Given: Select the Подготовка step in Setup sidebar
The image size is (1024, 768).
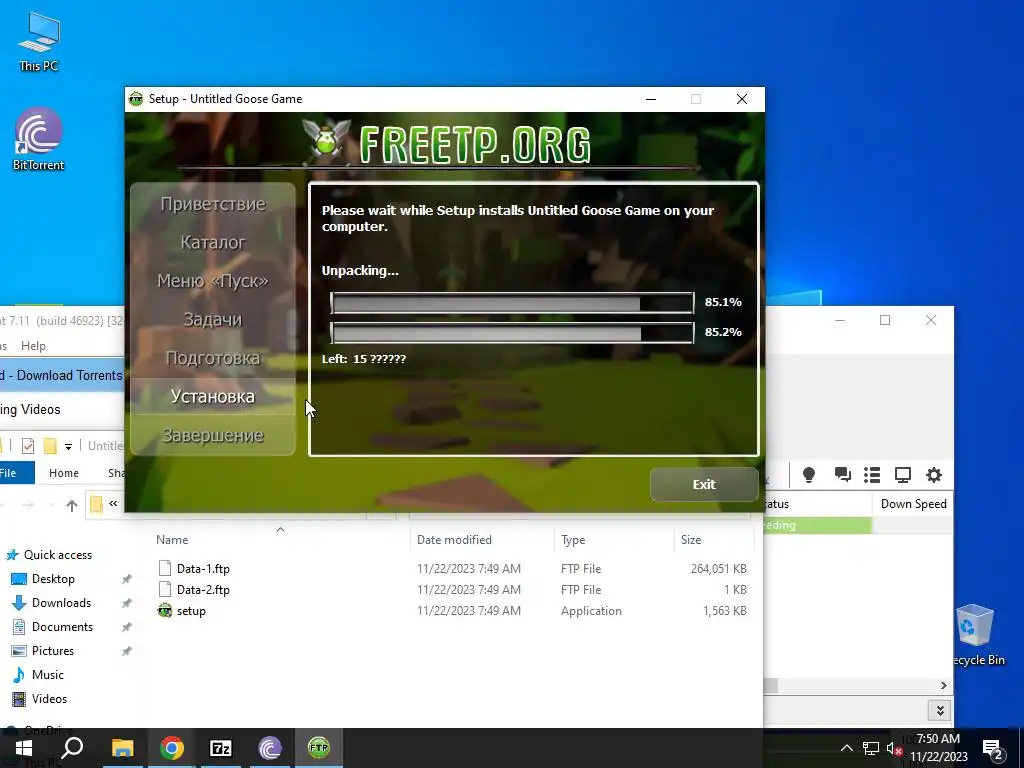Looking at the screenshot, I should (213, 358).
